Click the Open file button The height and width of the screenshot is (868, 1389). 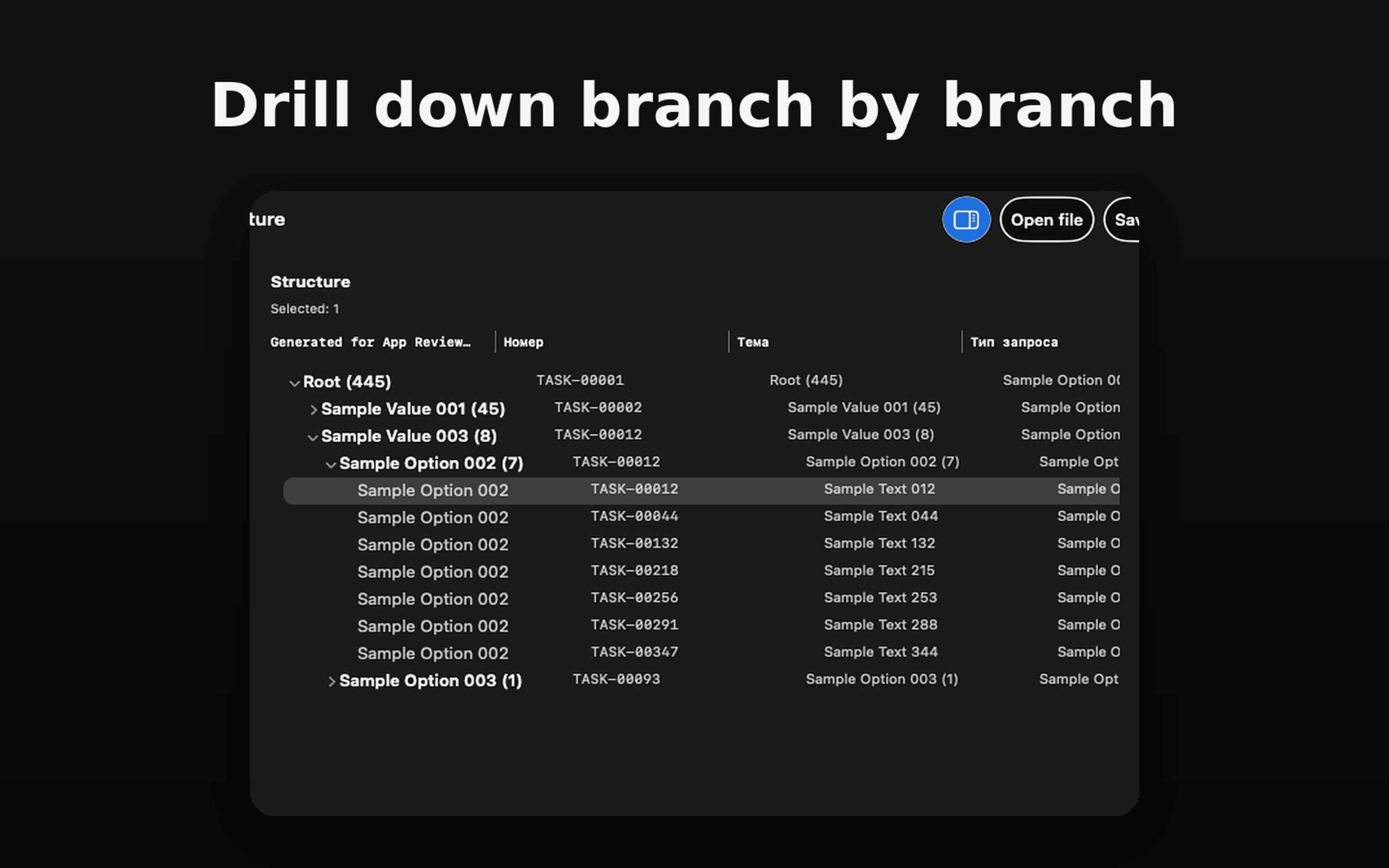point(1047,219)
